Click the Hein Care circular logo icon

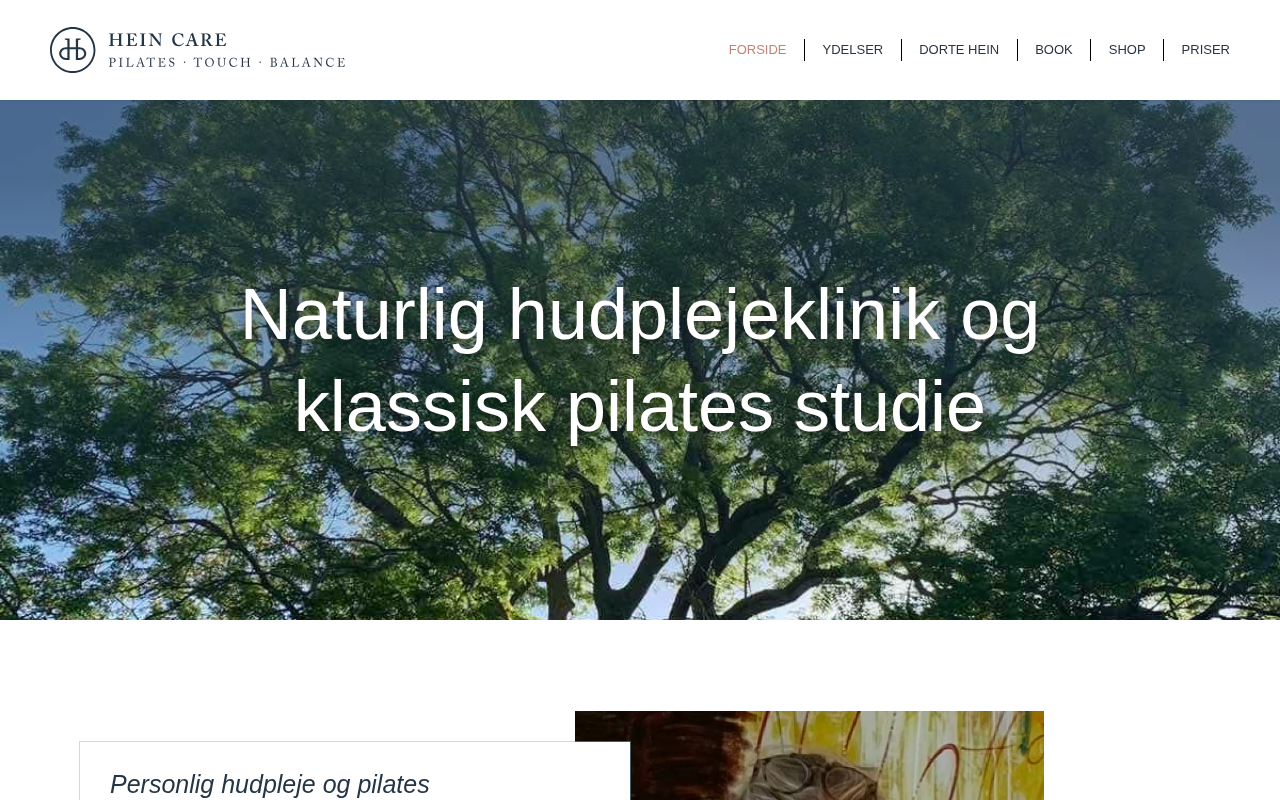pyautogui.click(x=73, y=50)
